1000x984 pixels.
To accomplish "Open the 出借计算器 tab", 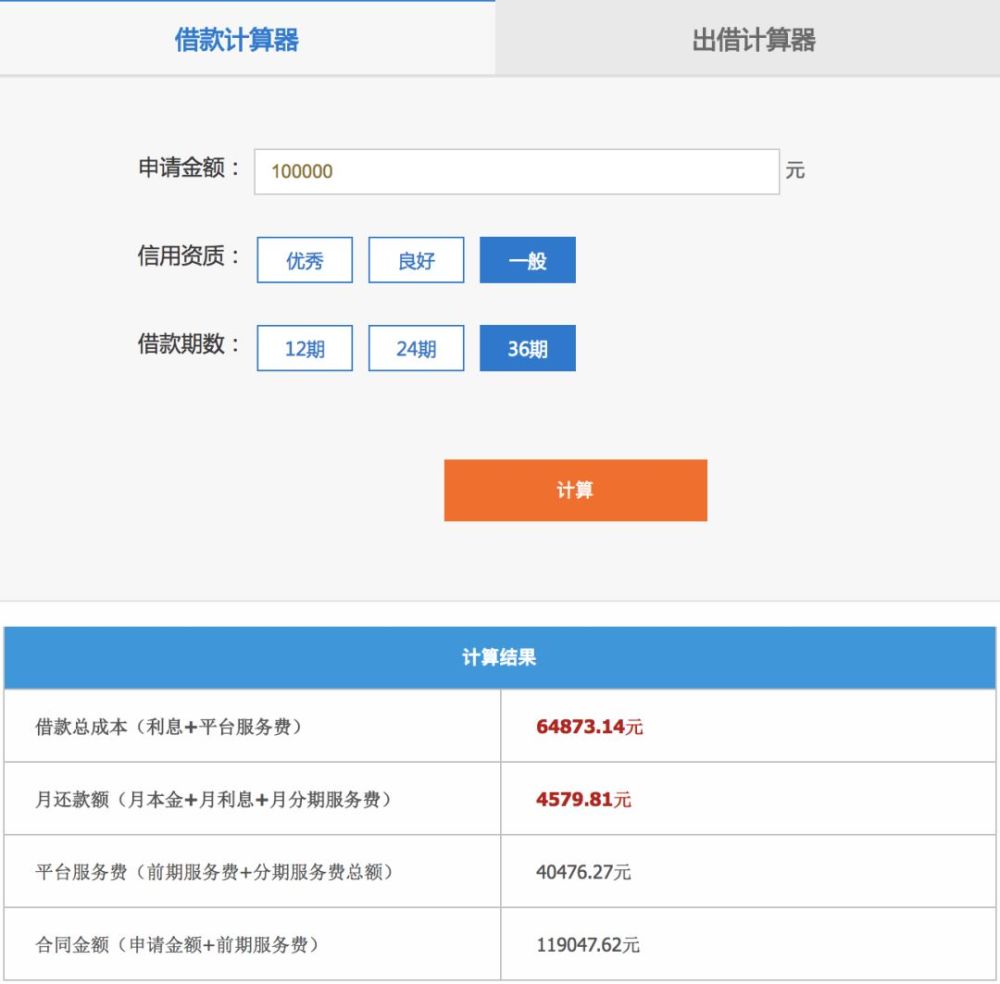I will pos(753,40).
